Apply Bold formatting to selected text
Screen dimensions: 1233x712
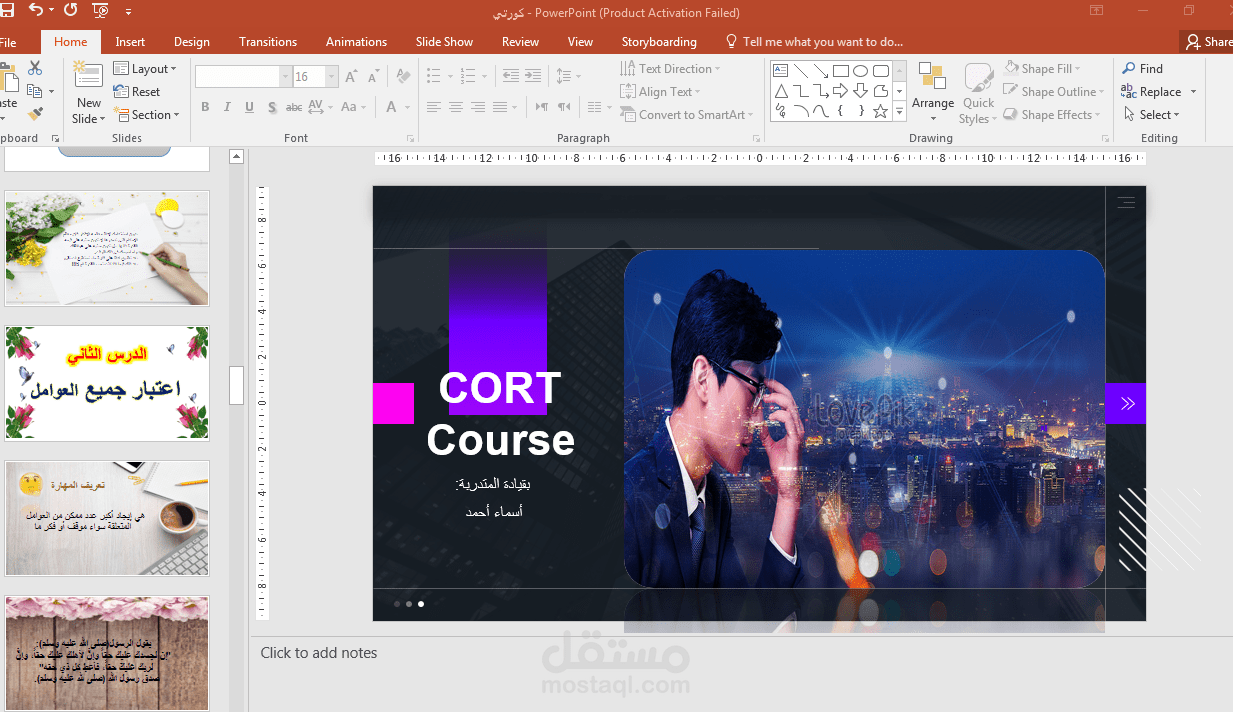click(205, 107)
